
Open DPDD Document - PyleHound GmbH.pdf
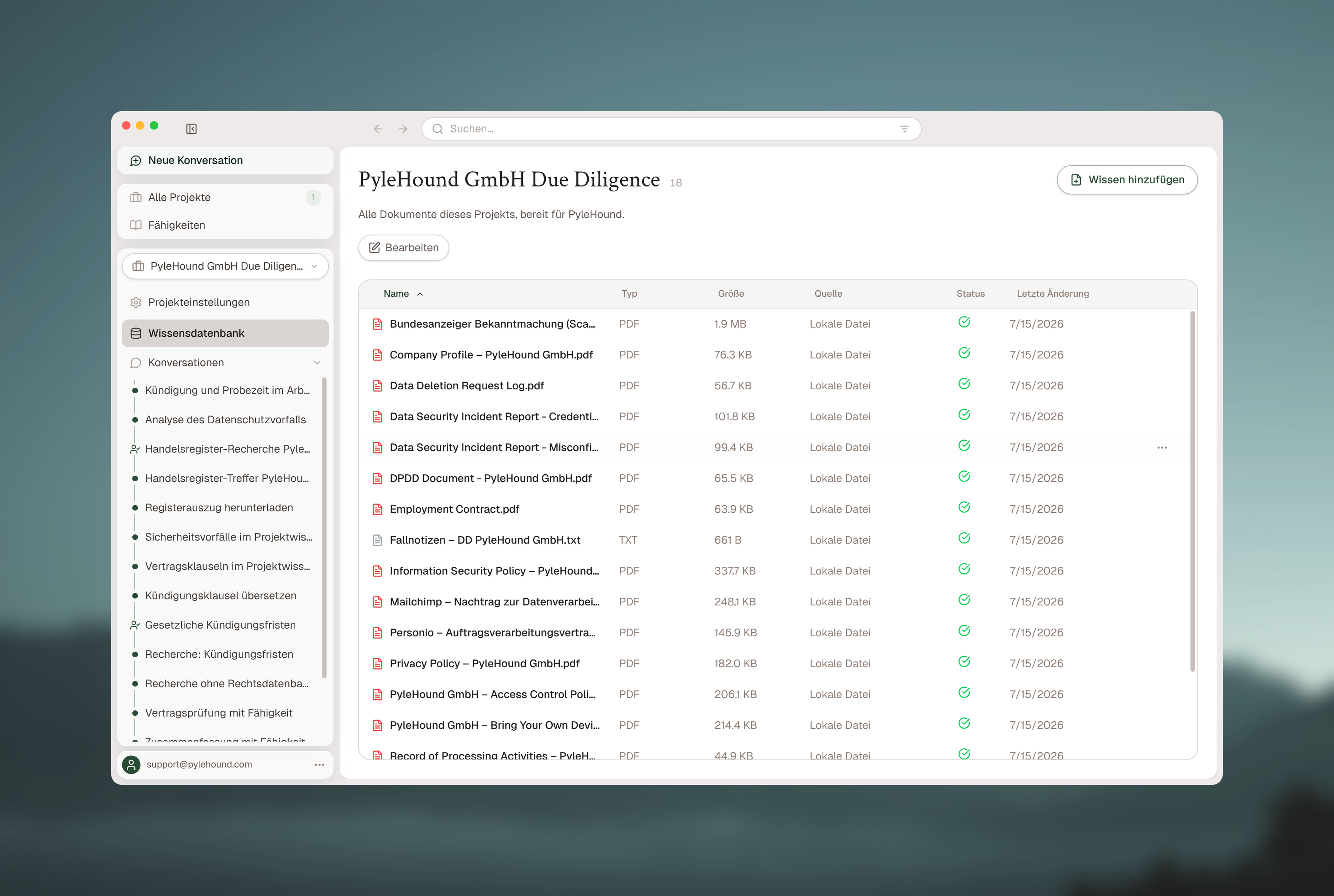point(491,478)
